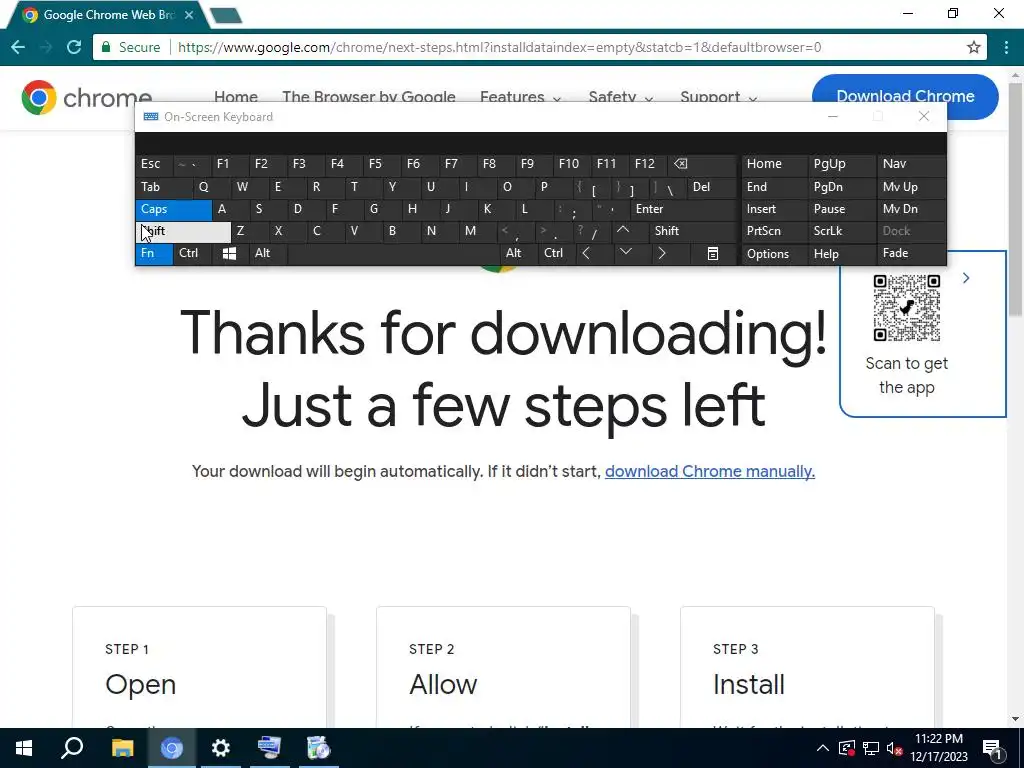Open the Chrome three-dot menu

(x=1006, y=47)
